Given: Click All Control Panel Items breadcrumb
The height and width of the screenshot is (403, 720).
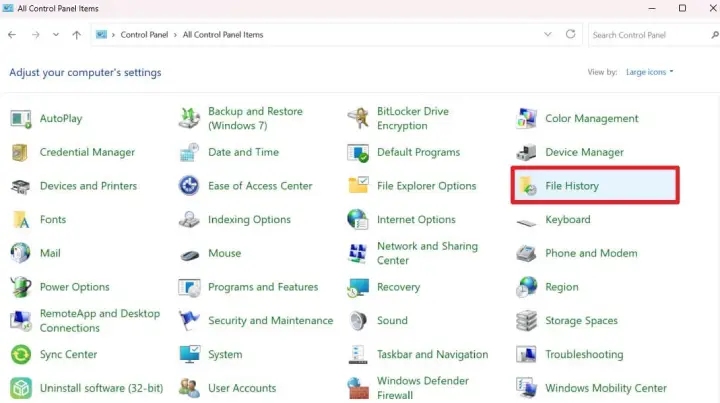Looking at the screenshot, I should pos(223,35).
